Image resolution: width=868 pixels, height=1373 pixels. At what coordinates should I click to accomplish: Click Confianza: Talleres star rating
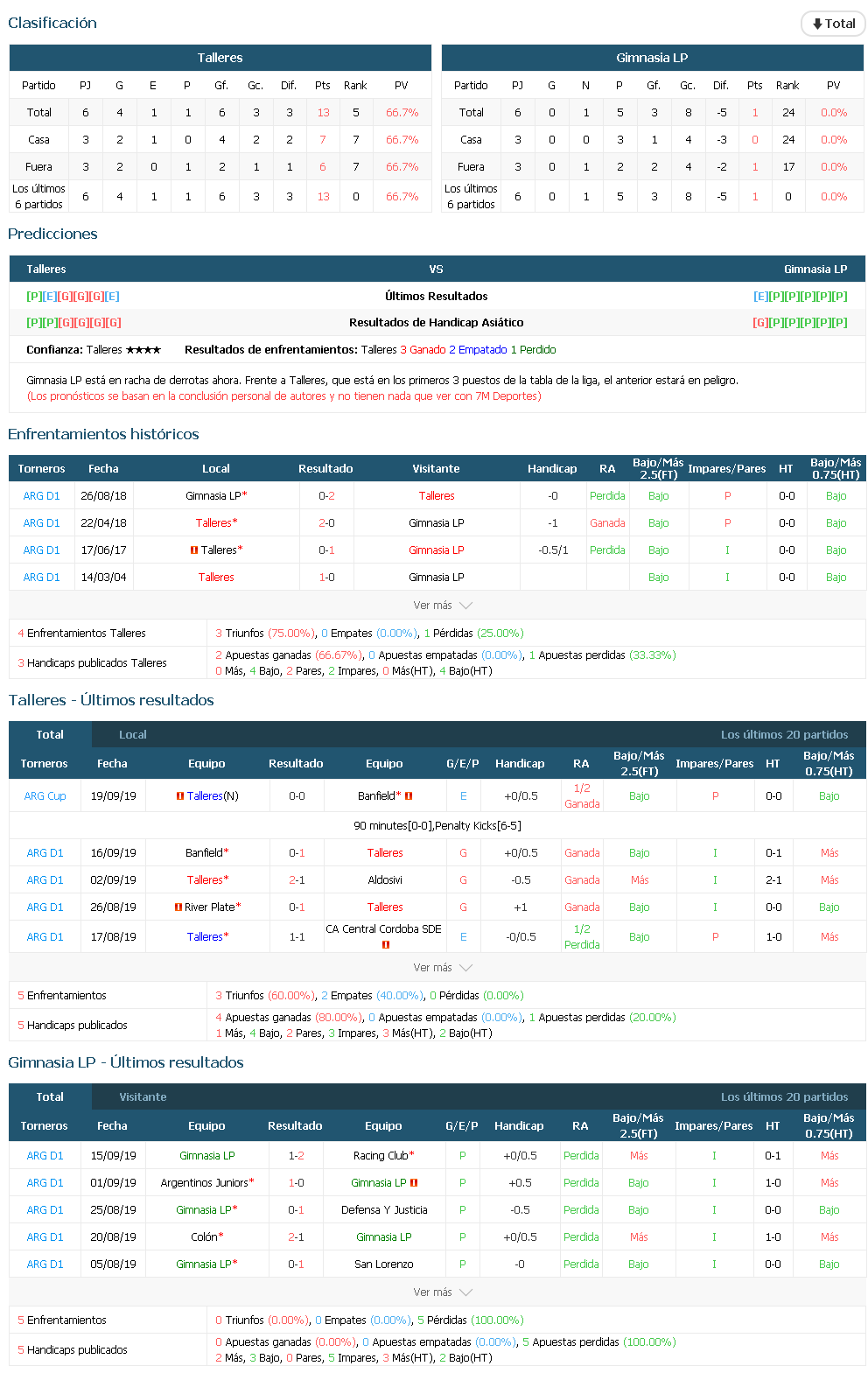click(143, 350)
